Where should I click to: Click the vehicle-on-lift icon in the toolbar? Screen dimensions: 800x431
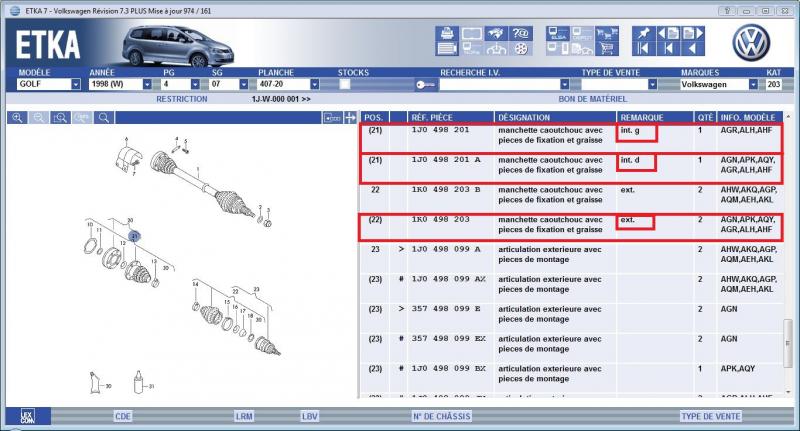pyautogui.click(x=495, y=48)
